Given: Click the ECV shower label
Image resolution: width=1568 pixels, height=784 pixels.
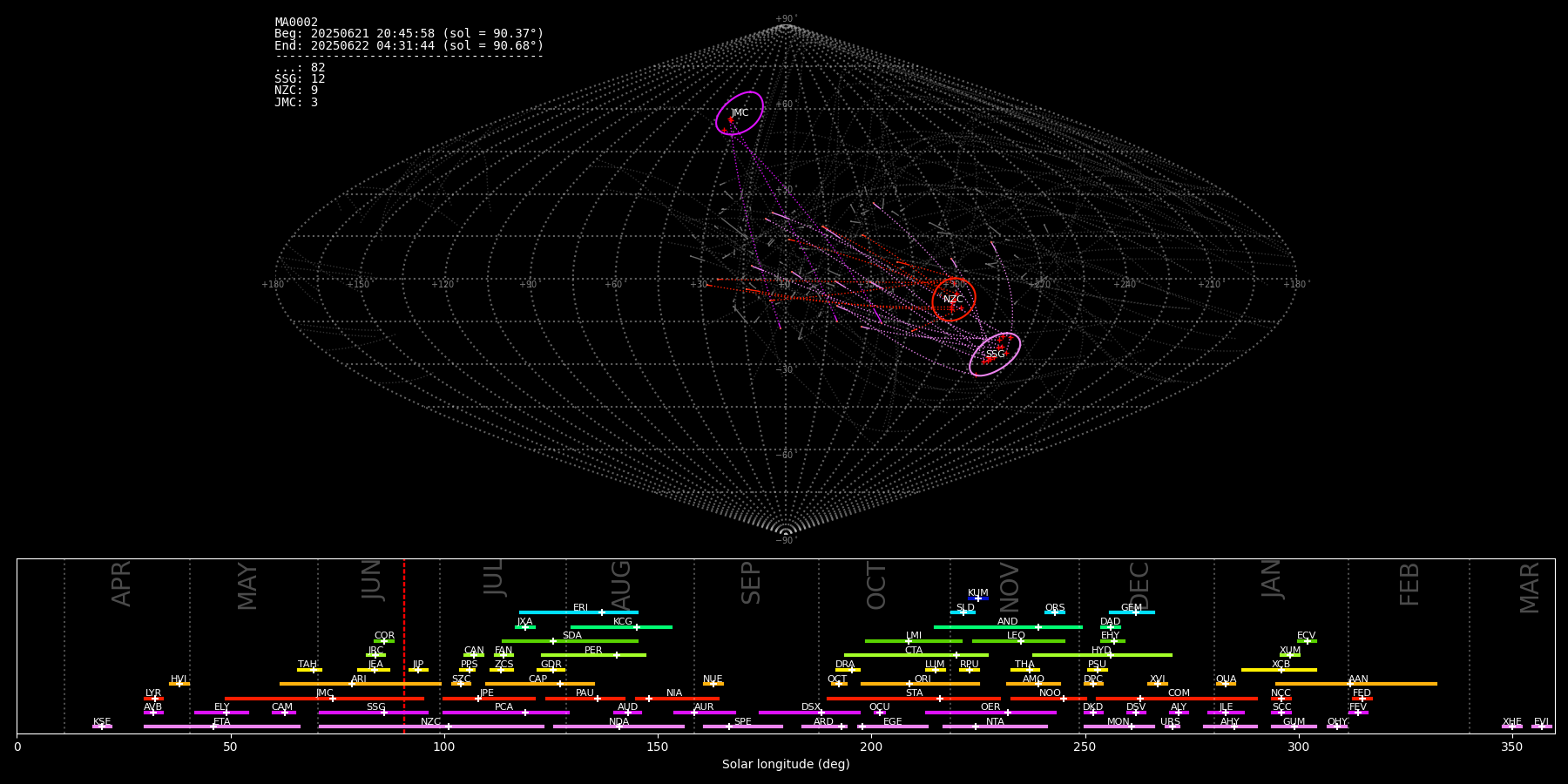Looking at the screenshot, I should pyautogui.click(x=1307, y=636).
